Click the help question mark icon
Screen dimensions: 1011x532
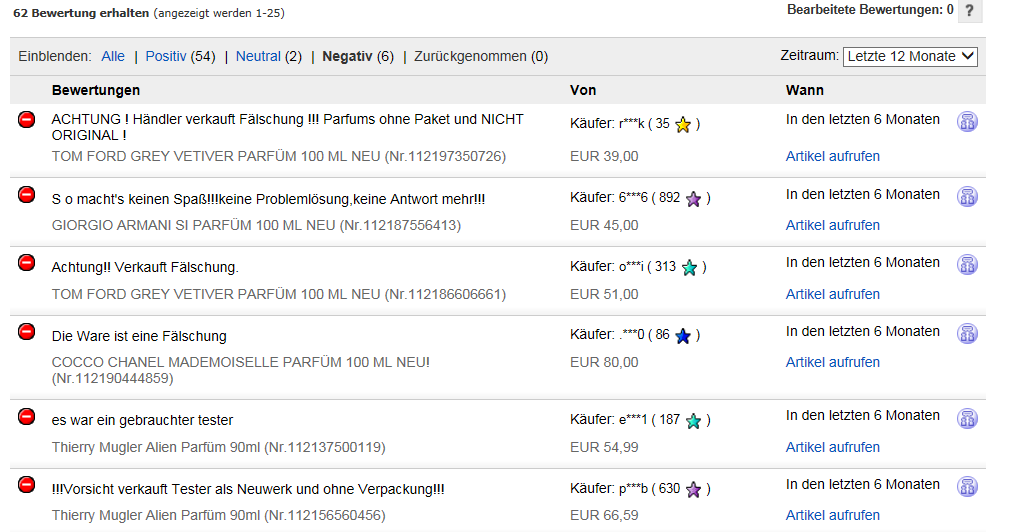969,11
